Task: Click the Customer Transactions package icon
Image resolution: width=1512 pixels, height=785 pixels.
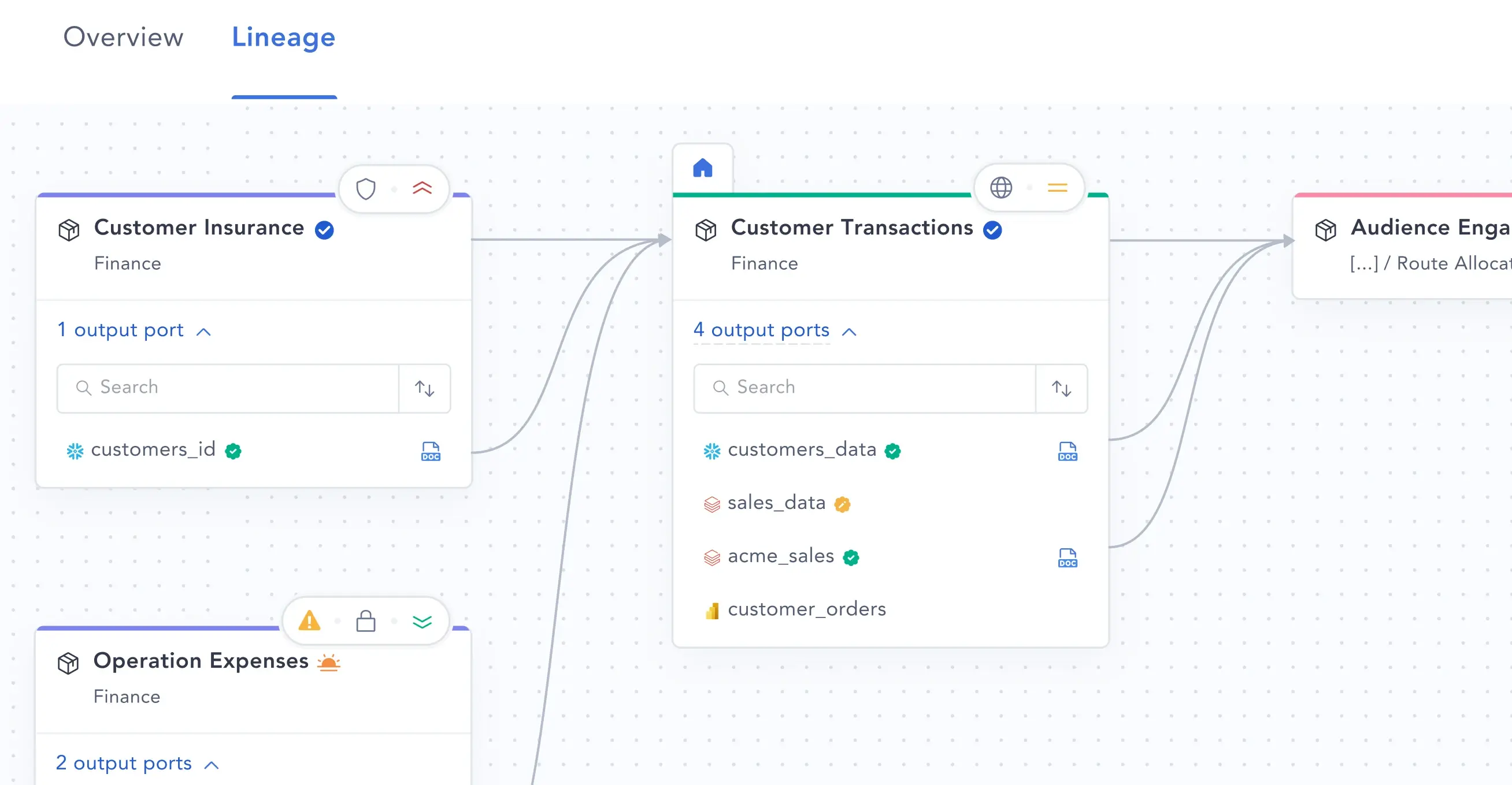Action: coord(706,229)
